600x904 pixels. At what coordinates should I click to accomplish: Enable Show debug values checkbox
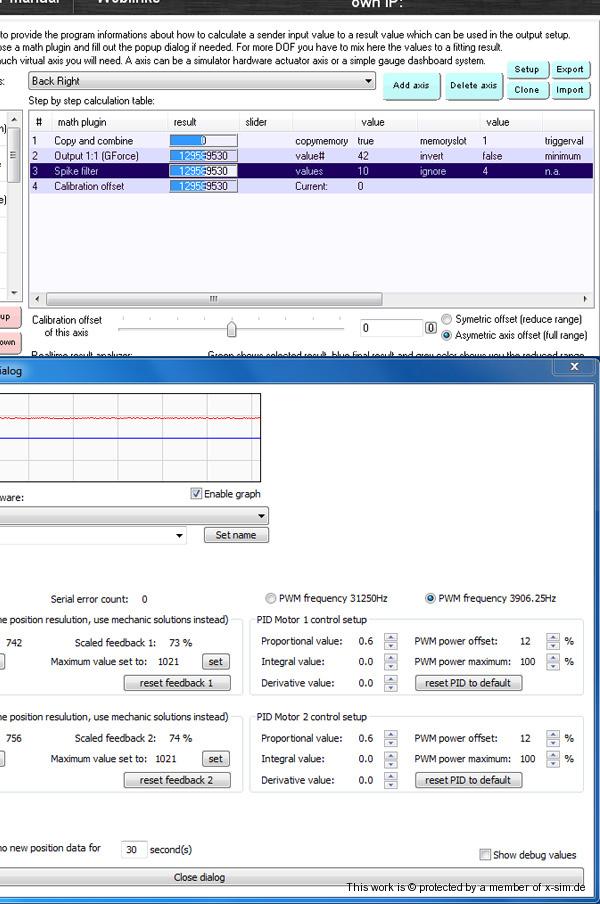coord(485,855)
